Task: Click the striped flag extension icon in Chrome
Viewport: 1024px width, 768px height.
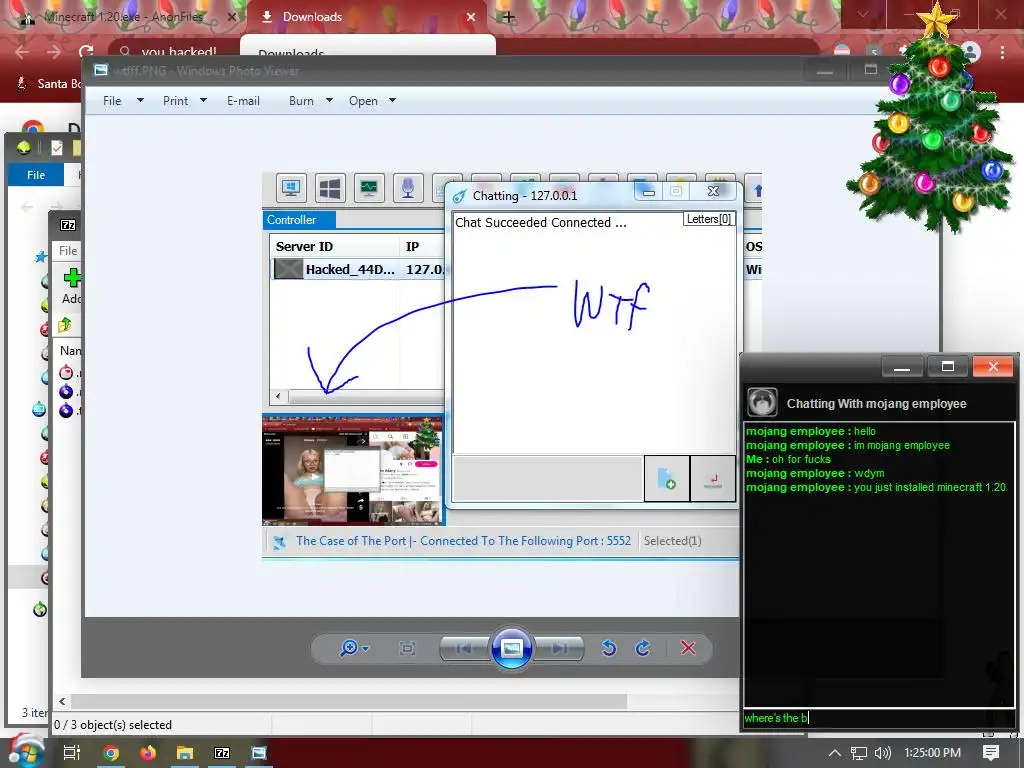Action: (x=843, y=51)
